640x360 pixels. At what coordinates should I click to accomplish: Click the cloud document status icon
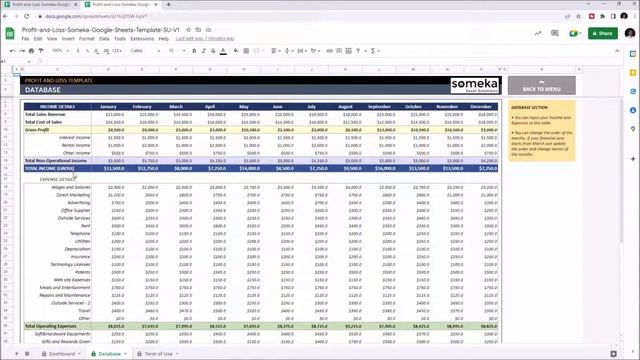point(208,30)
